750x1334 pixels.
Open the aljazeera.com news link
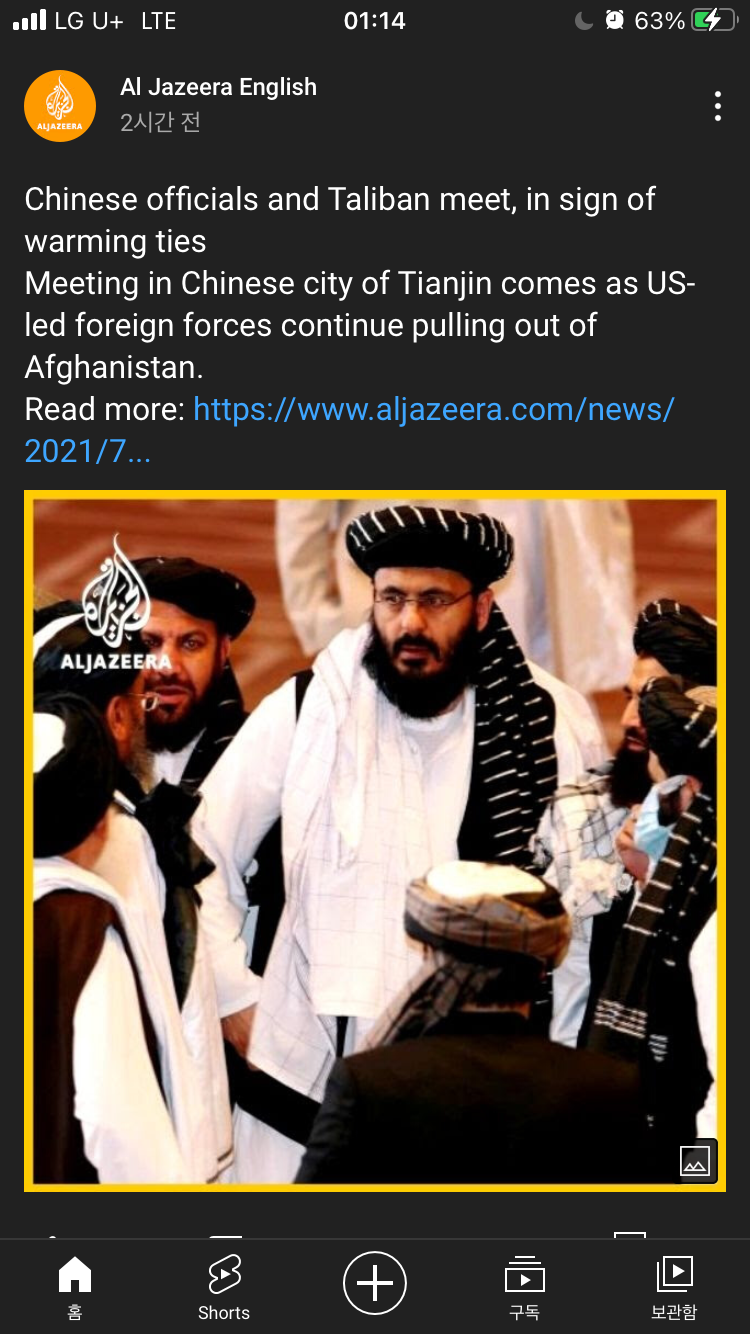coord(349,430)
